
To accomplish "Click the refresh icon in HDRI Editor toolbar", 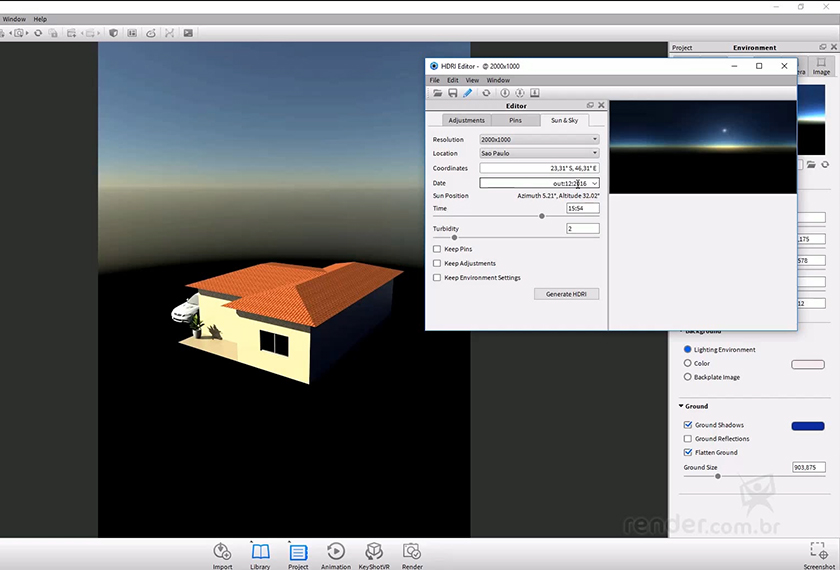I will click(x=486, y=93).
